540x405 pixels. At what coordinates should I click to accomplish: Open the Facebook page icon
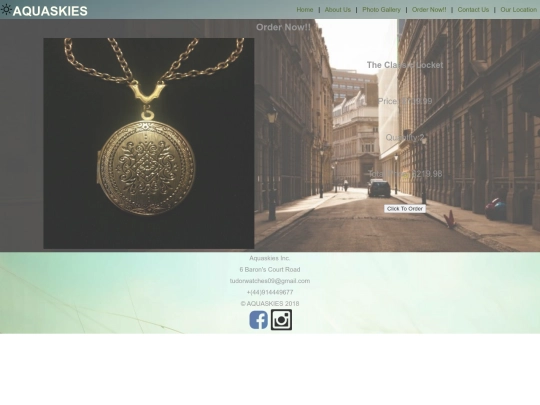click(259, 320)
